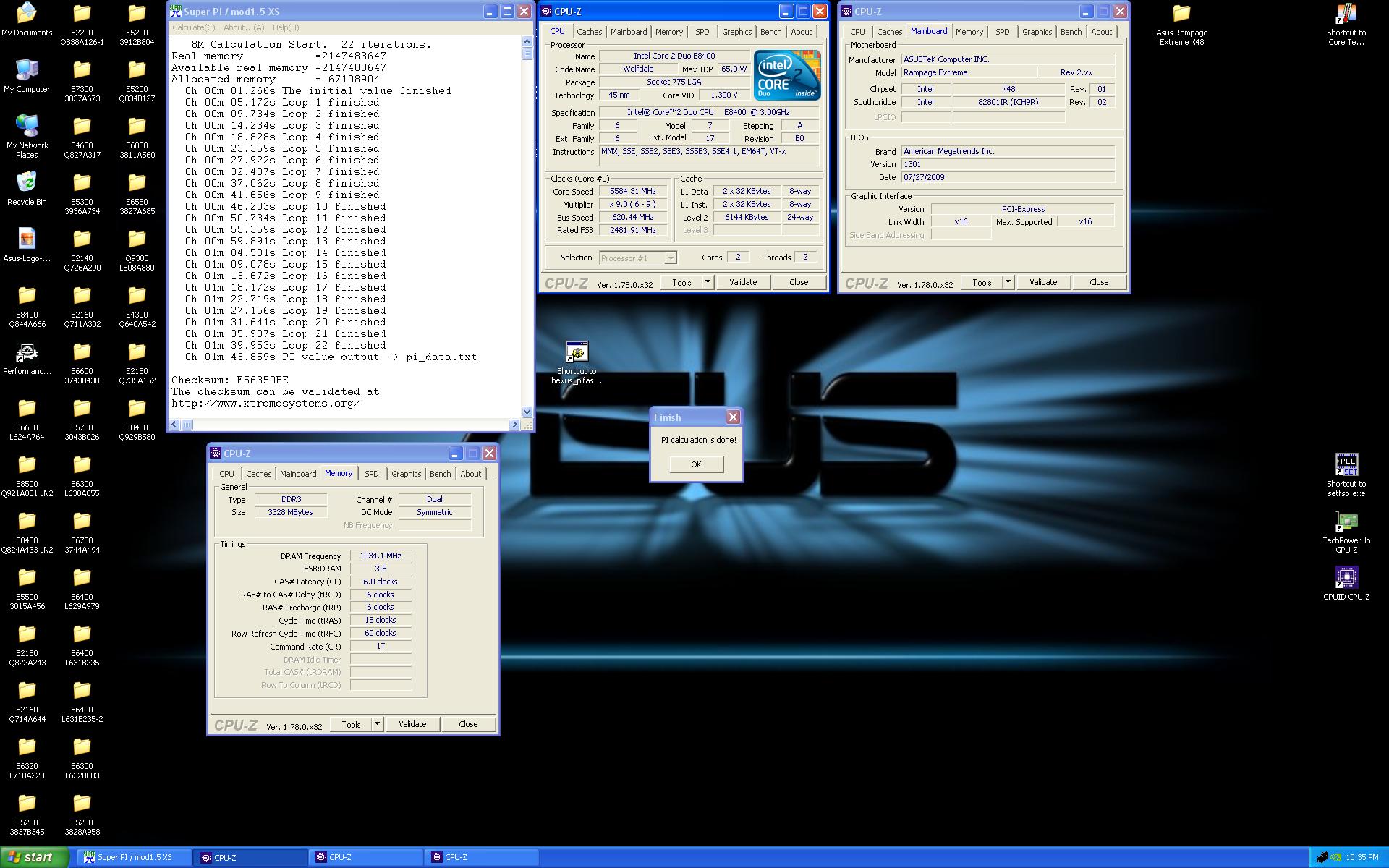This screenshot has height=868, width=1389.
Task: Launch the TechPowerUp GPU-Z icon
Action: (1346, 532)
